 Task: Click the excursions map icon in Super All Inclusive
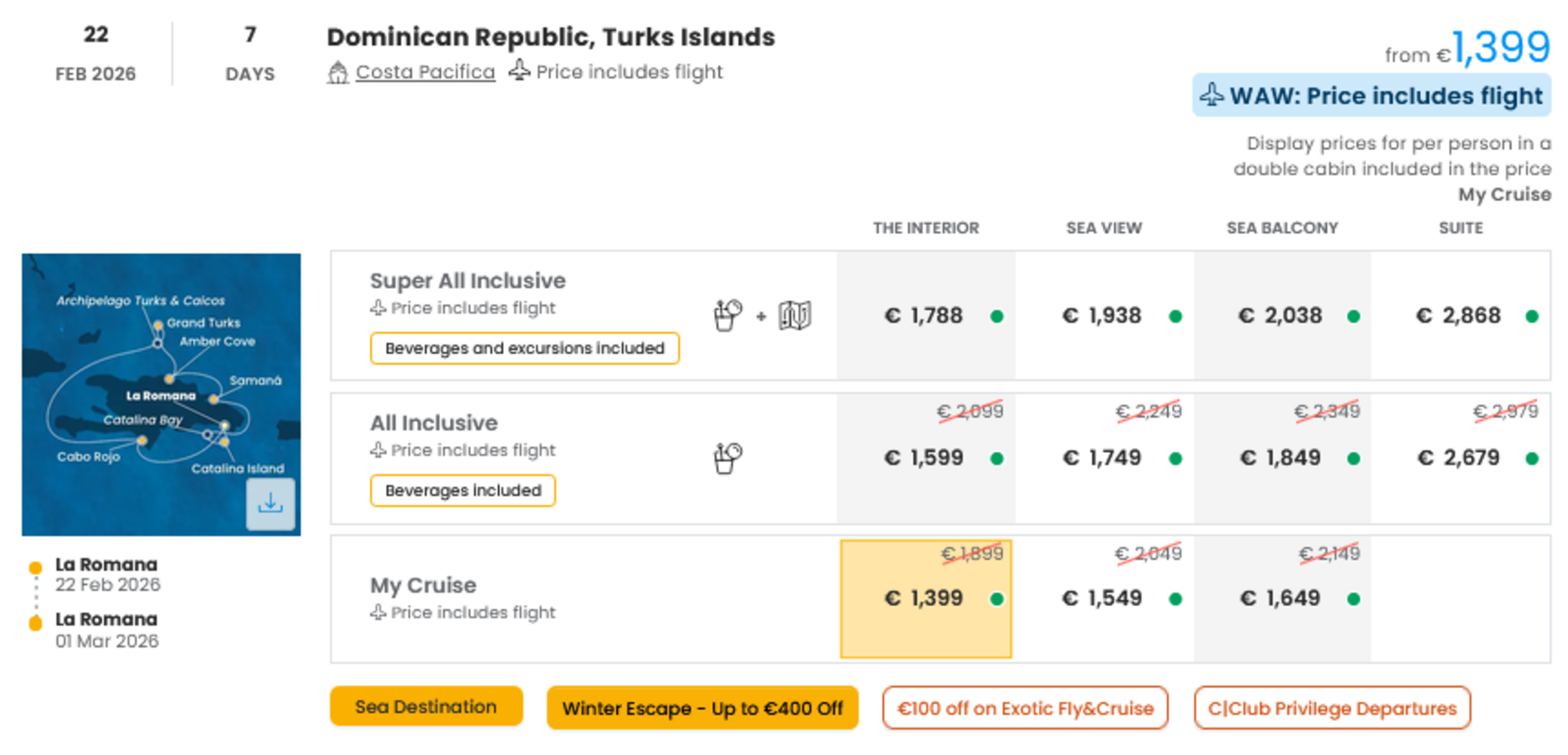coord(794,315)
